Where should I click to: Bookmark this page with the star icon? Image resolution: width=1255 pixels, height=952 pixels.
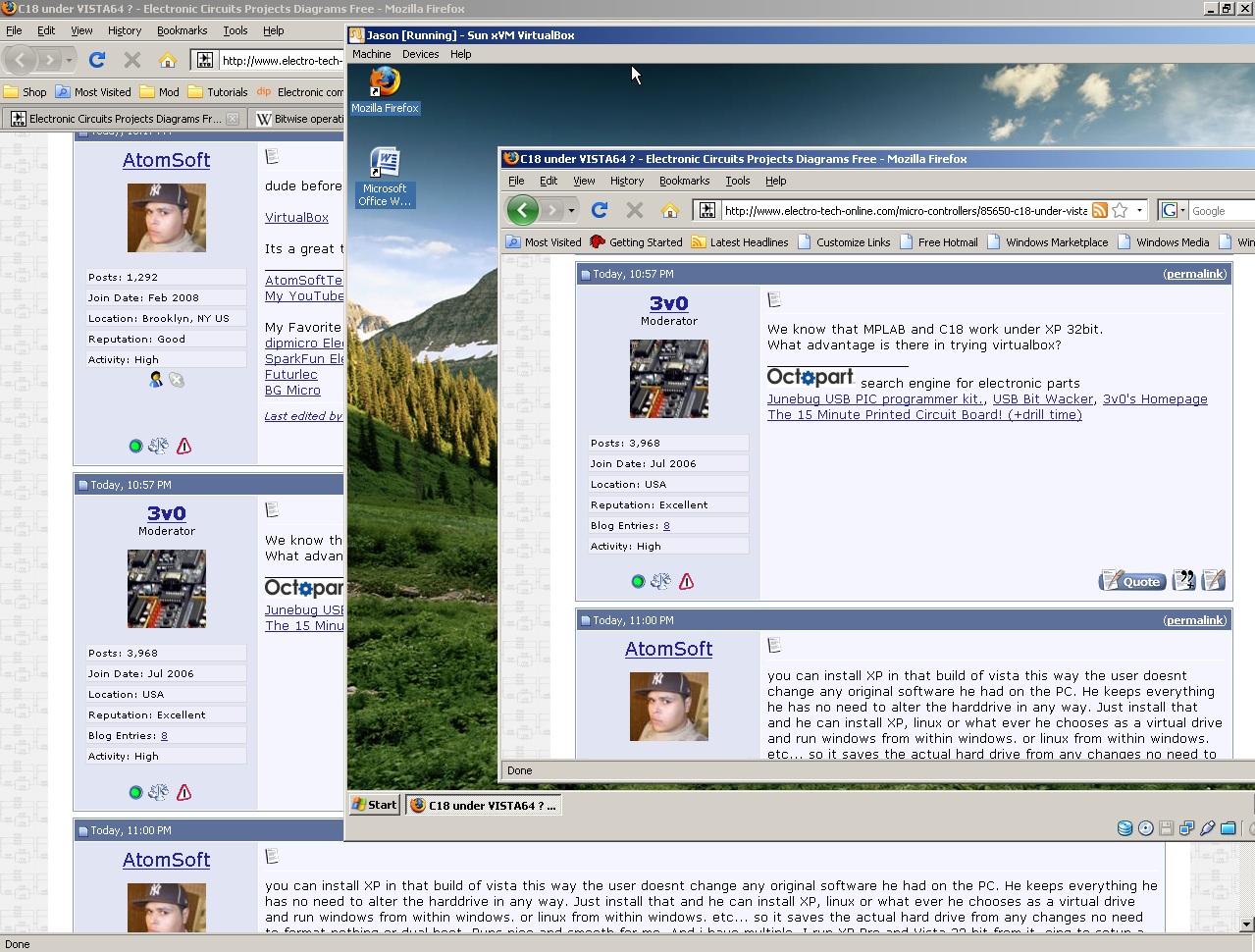pos(1120,210)
